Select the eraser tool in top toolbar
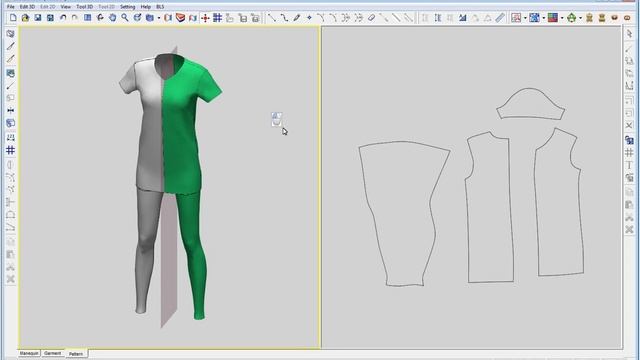640x360 pixels. point(371,18)
